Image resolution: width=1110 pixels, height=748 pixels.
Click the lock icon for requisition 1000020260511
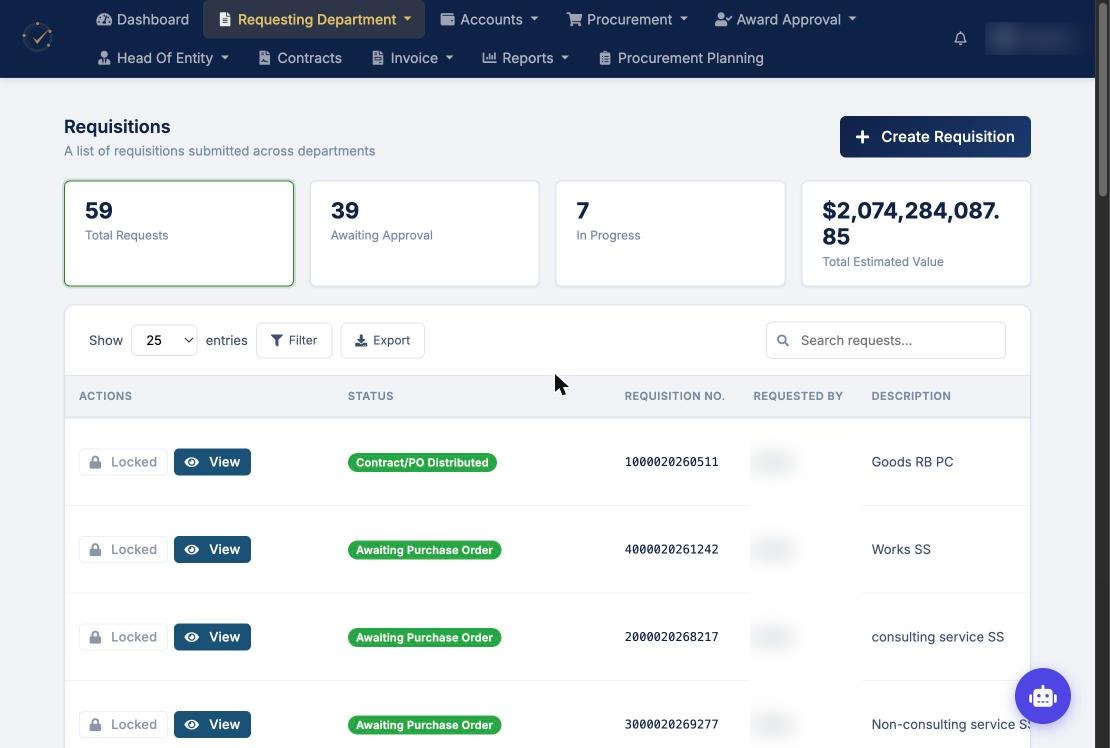[x=95, y=462]
